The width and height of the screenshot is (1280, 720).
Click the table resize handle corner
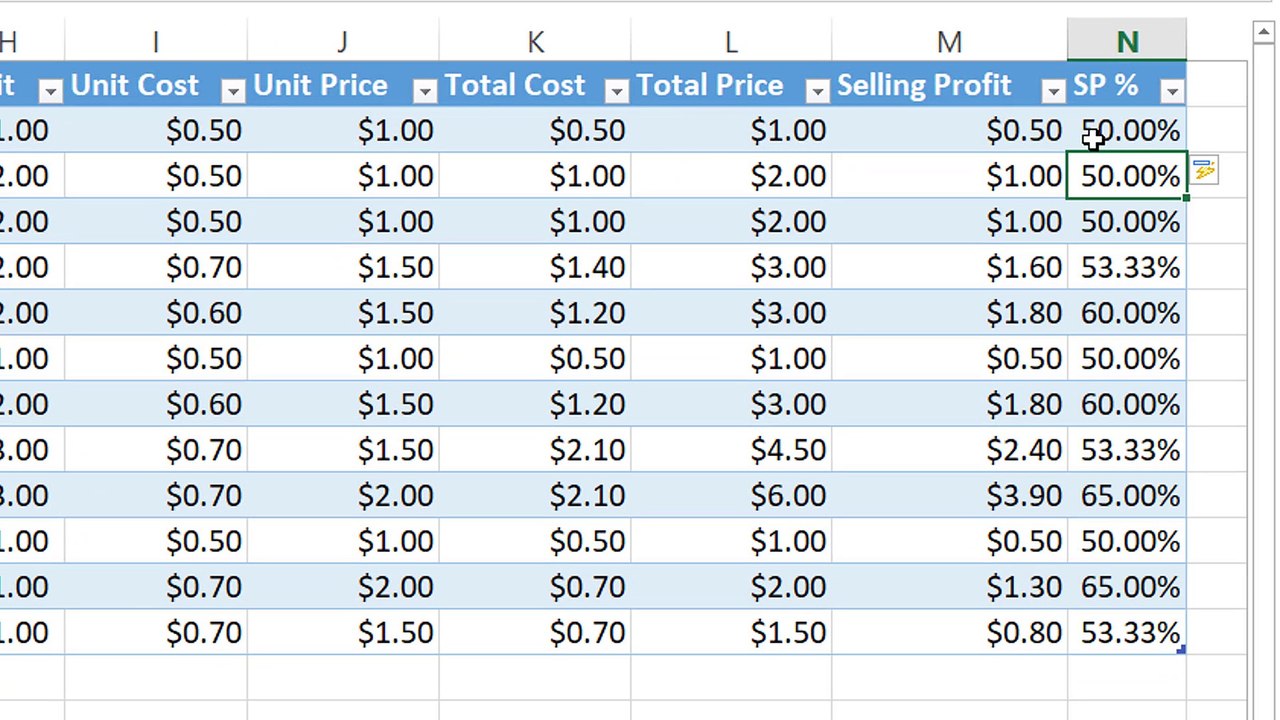point(1182,650)
